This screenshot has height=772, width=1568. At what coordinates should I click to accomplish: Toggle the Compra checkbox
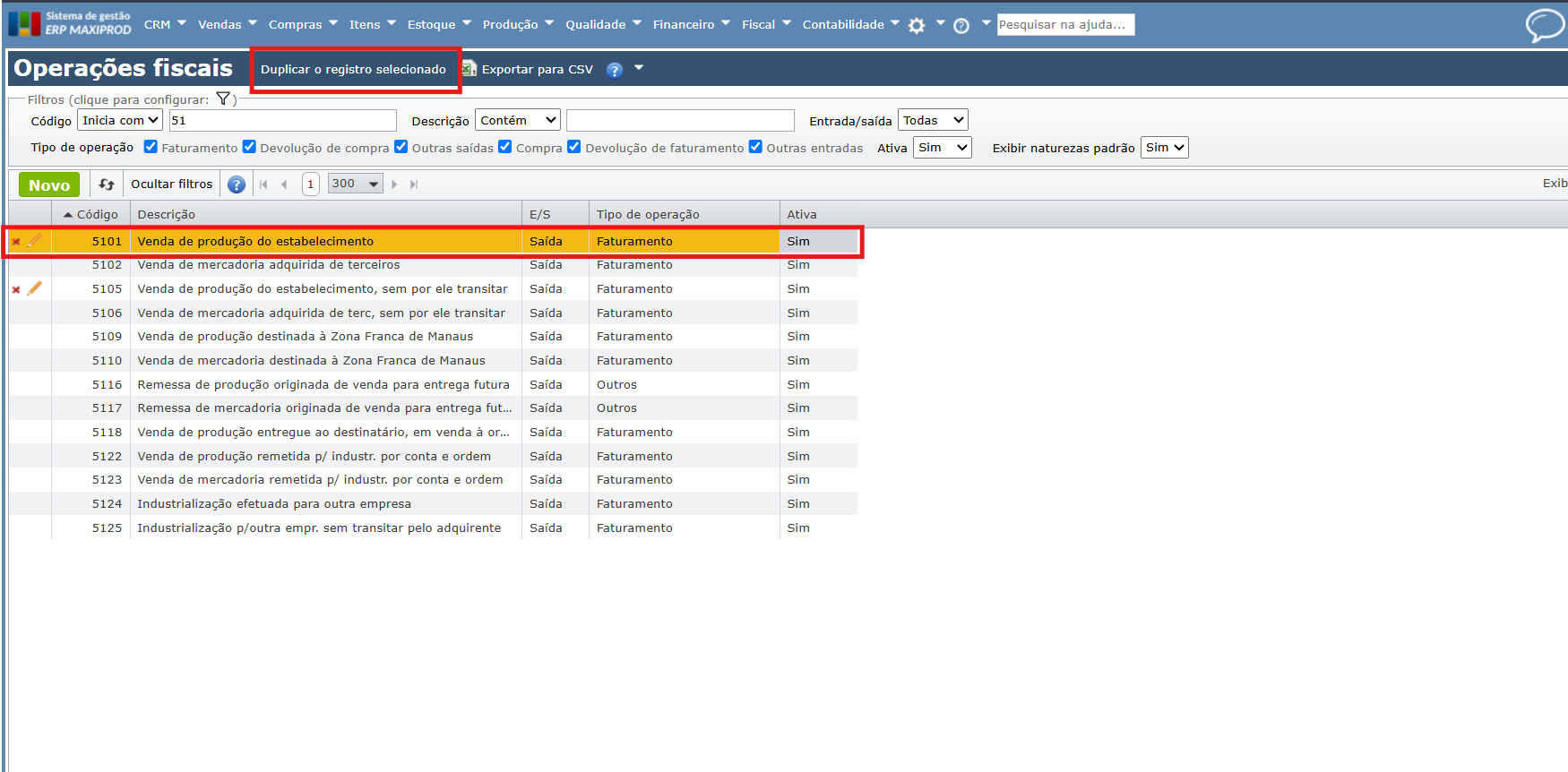point(505,147)
